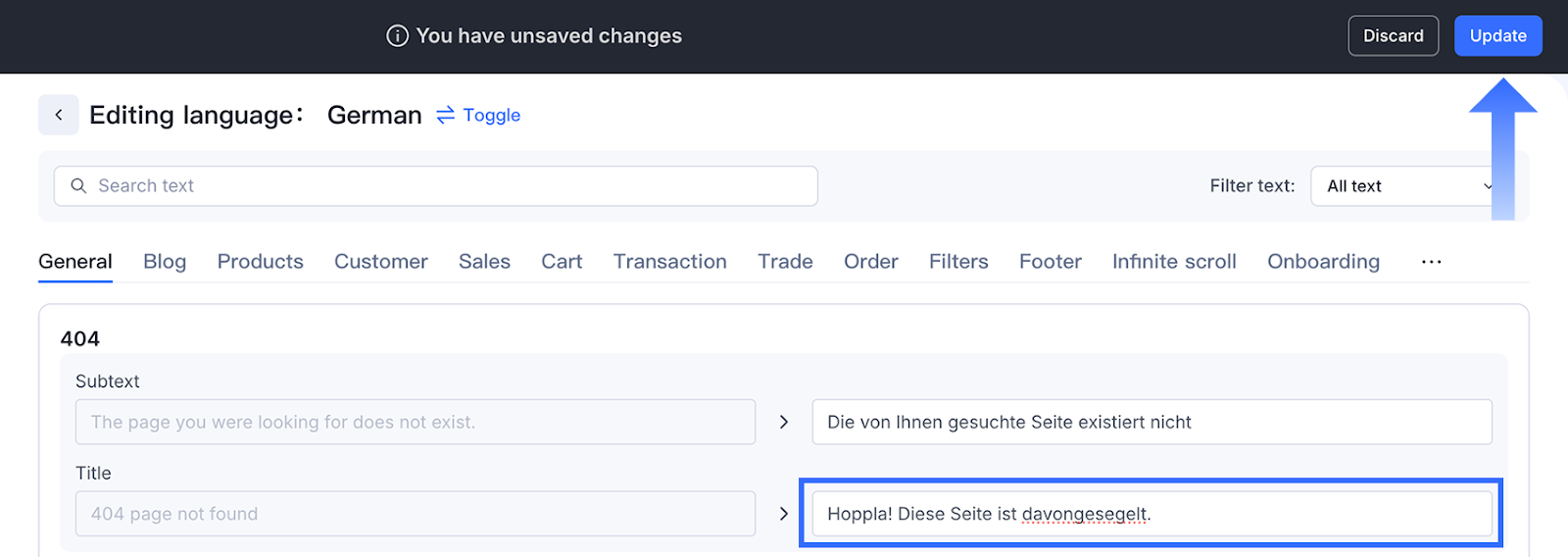This screenshot has width=1568, height=557.
Task: Click the Toggle swap arrows icon
Action: pyautogui.click(x=446, y=116)
